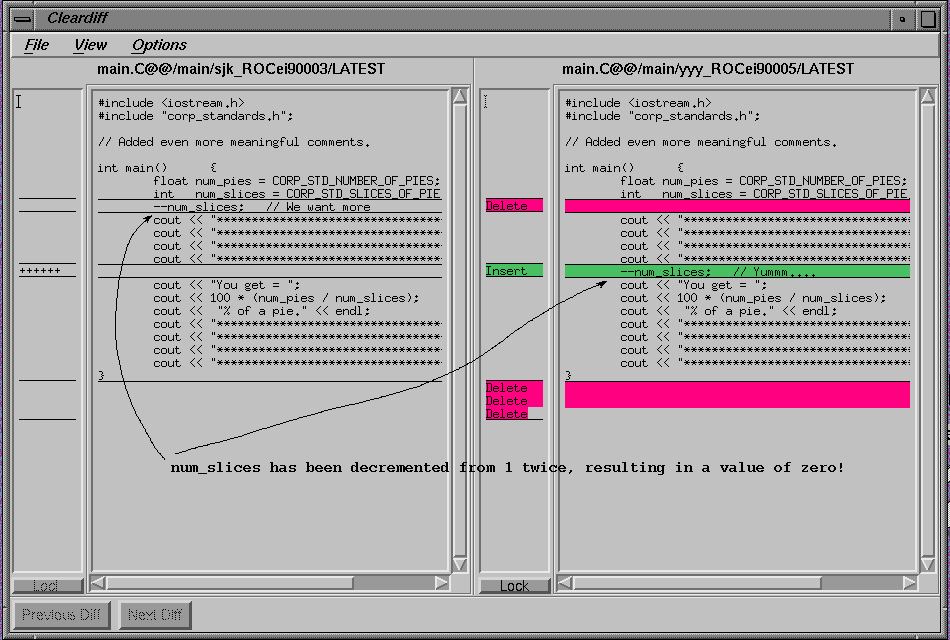
Task: Click the Next Diff button
Action: pyautogui.click(x=155, y=615)
